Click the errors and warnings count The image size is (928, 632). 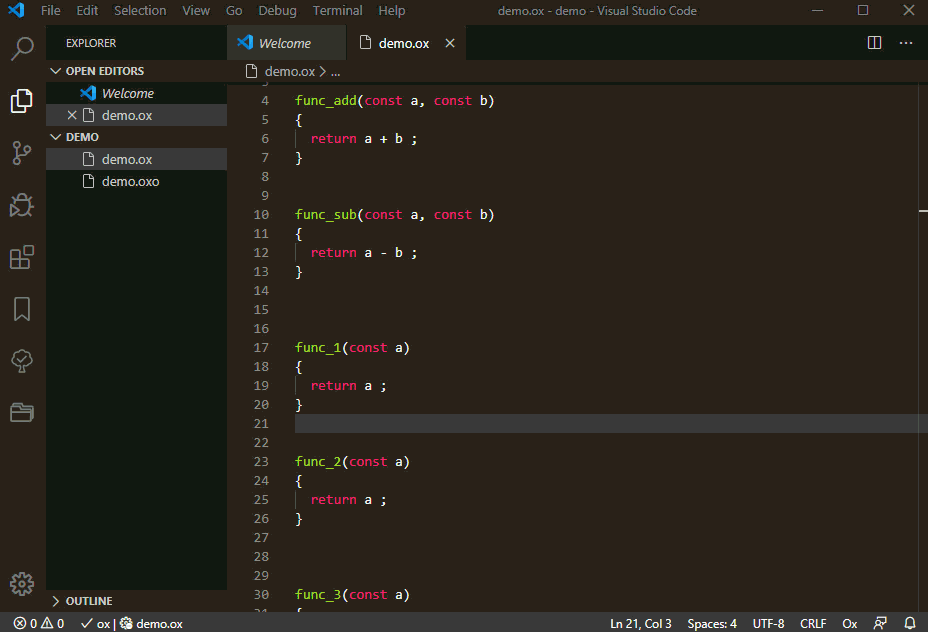(x=39, y=623)
